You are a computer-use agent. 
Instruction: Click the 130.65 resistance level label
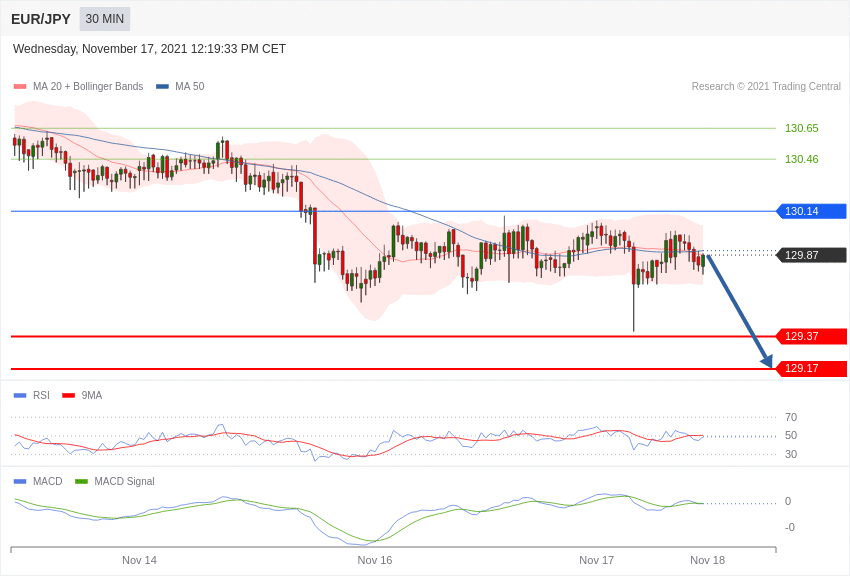tap(802, 128)
